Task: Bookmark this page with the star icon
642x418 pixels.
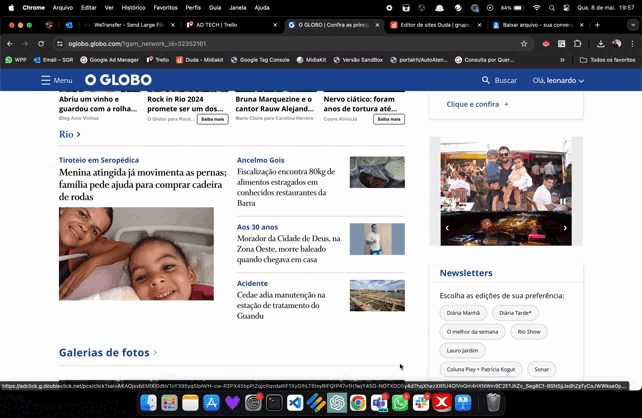Action: (x=524, y=44)
